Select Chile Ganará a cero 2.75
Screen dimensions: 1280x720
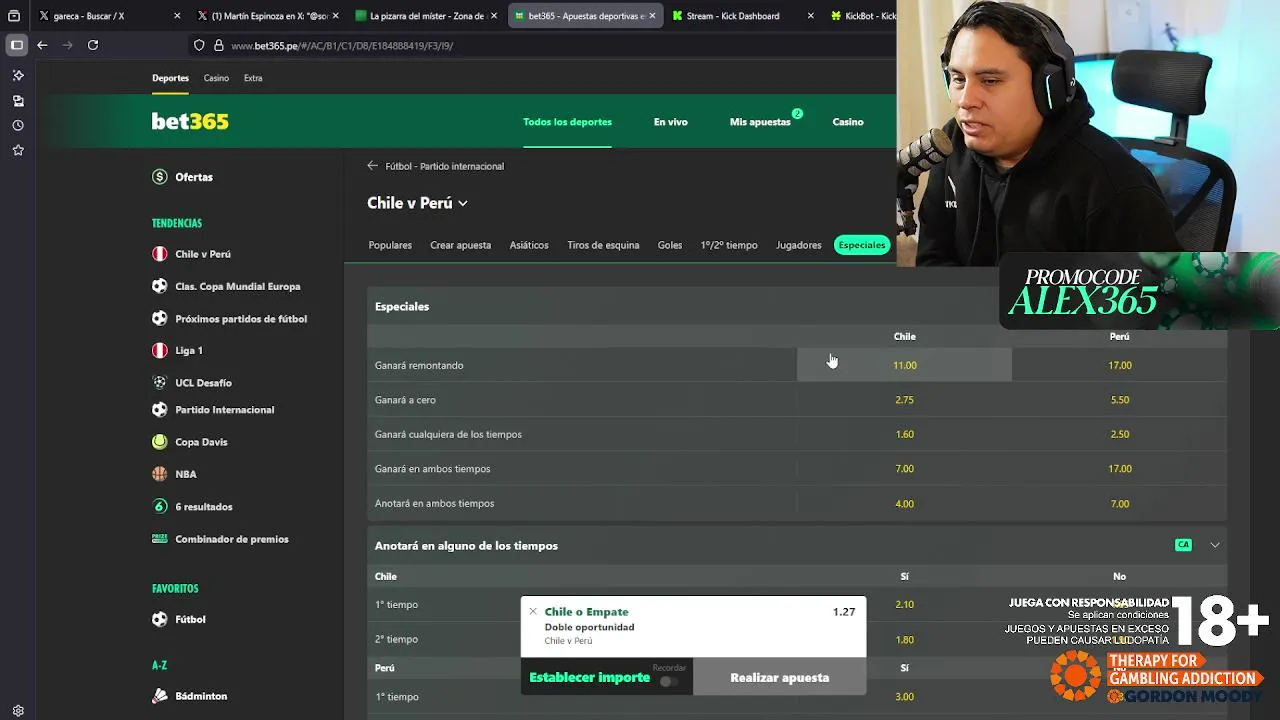point(904,400)
